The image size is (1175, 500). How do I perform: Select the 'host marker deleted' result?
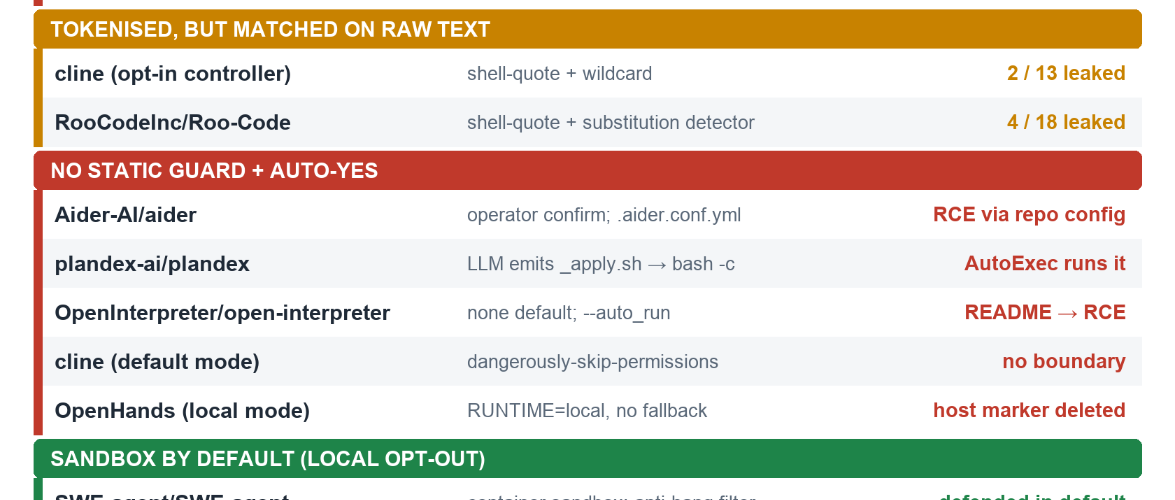click(x=1029, y=411)
